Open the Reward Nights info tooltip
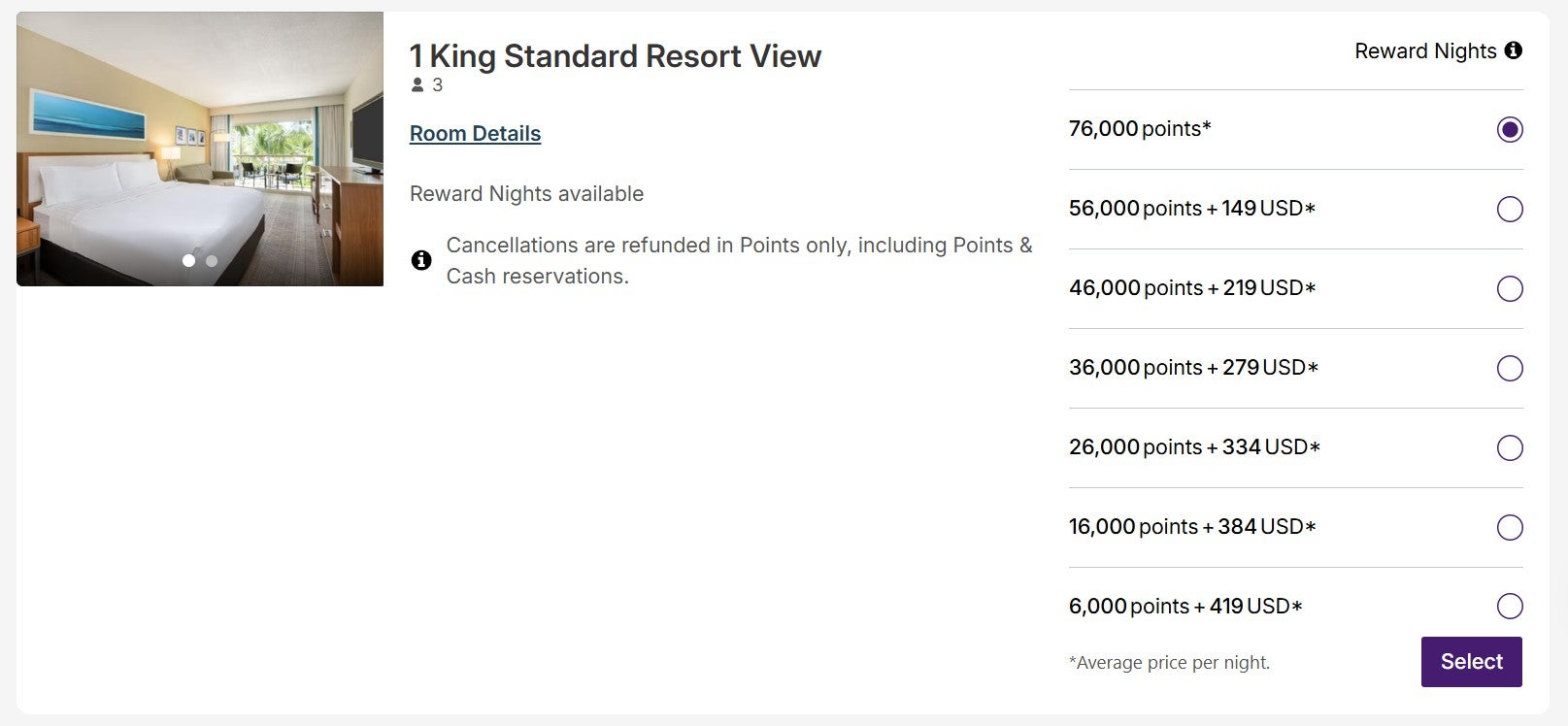The height and width of the screenshot is (726, 1568). [1513, 50]
